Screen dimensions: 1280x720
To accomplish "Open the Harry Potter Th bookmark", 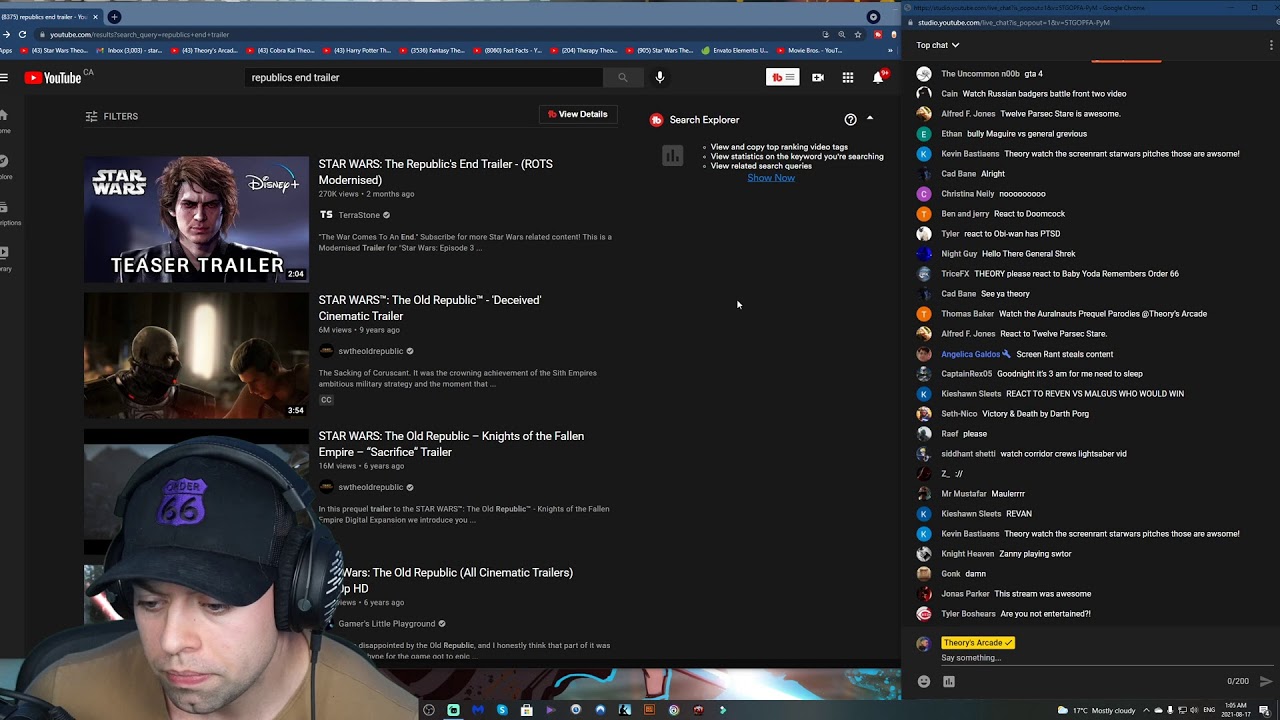I will coord(355,50).
